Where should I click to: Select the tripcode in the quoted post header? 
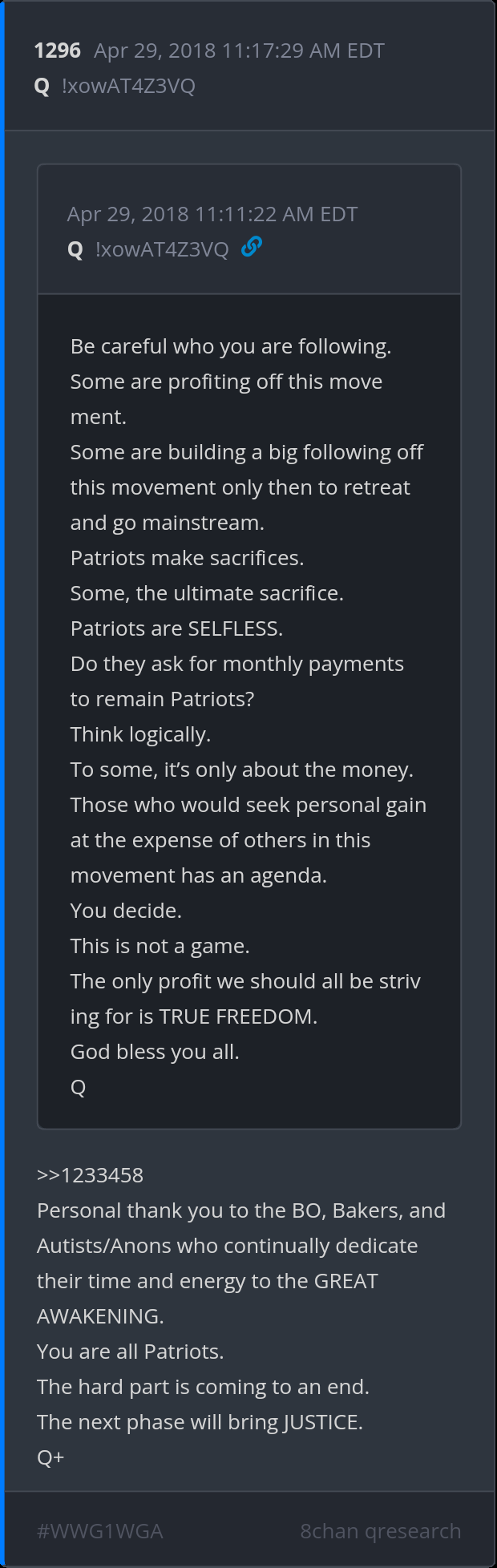coord(162,250)
